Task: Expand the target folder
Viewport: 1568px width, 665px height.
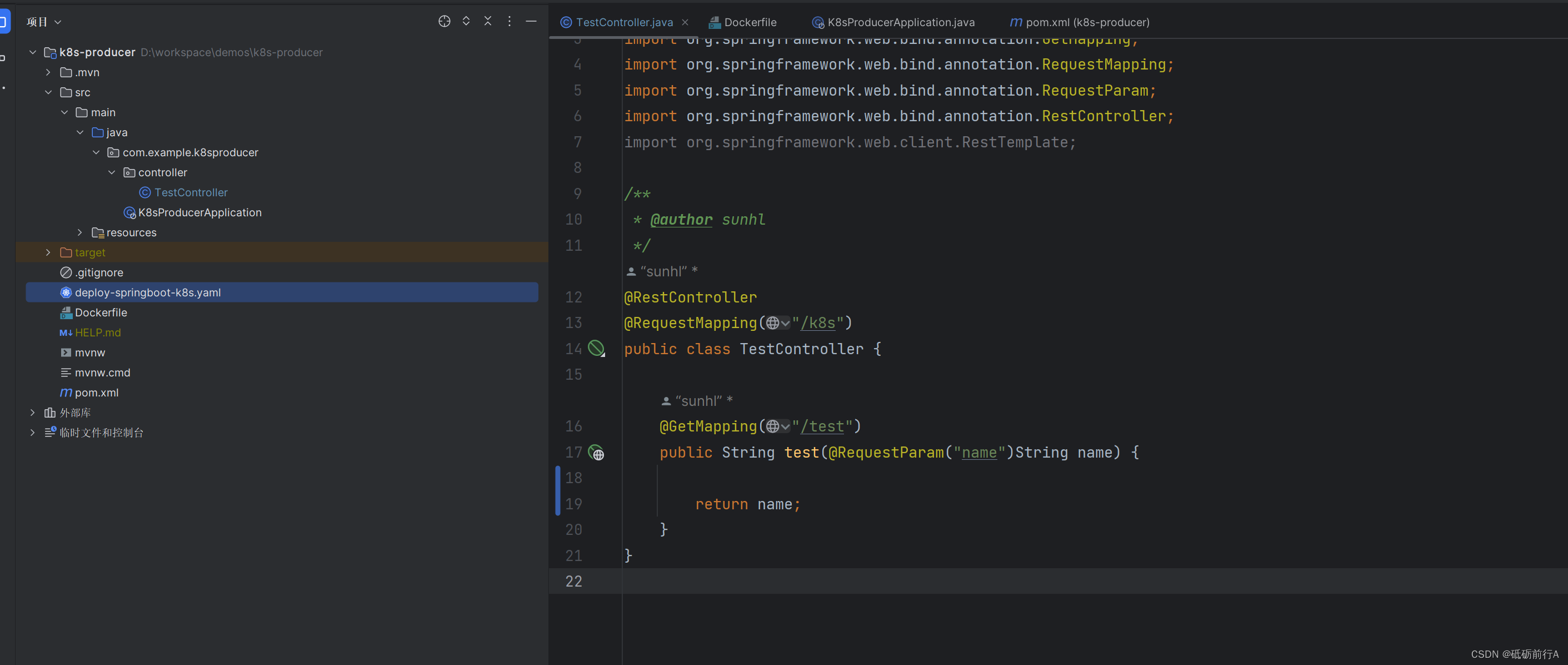Action: click(48, 253)
